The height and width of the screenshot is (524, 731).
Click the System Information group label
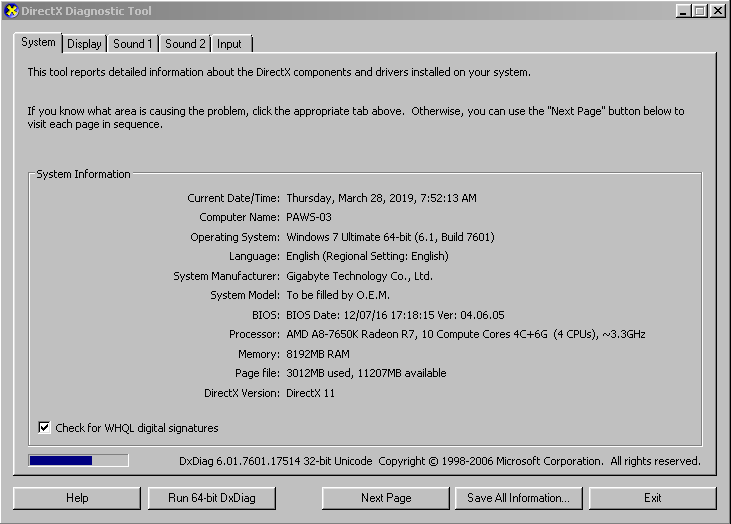(x=83, y=174)
